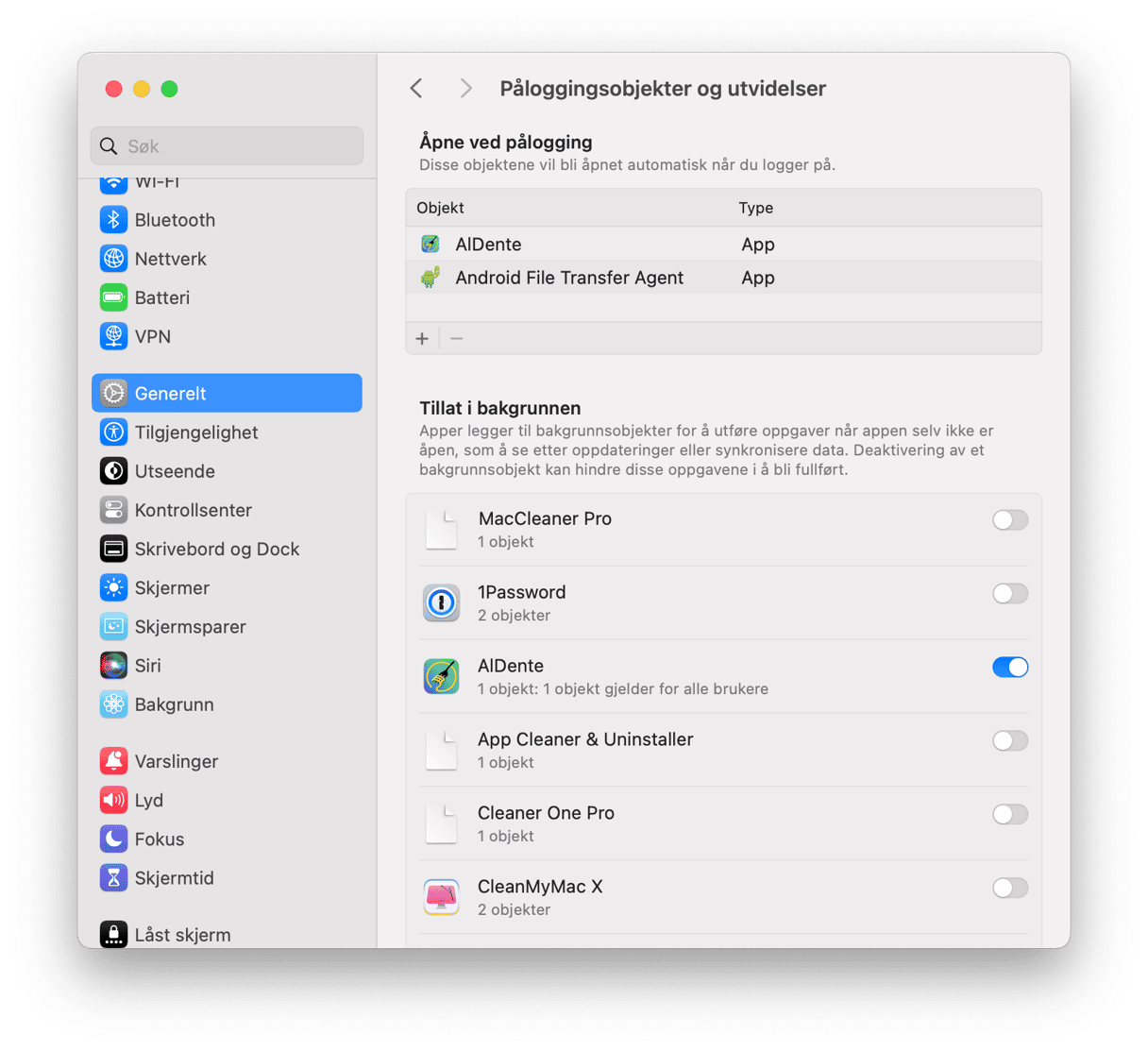
Task: Remove login item with minus button
Action: coord(457,338)
